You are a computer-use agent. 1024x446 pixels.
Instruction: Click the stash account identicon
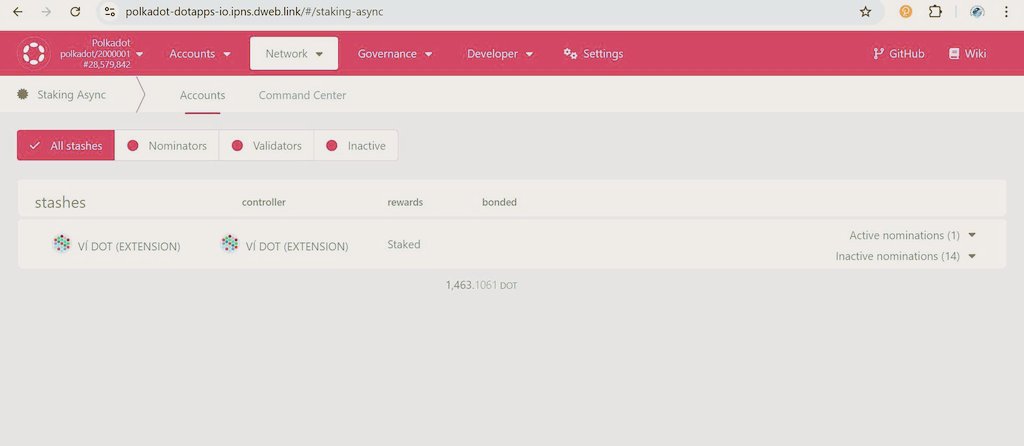pos(61,244)
